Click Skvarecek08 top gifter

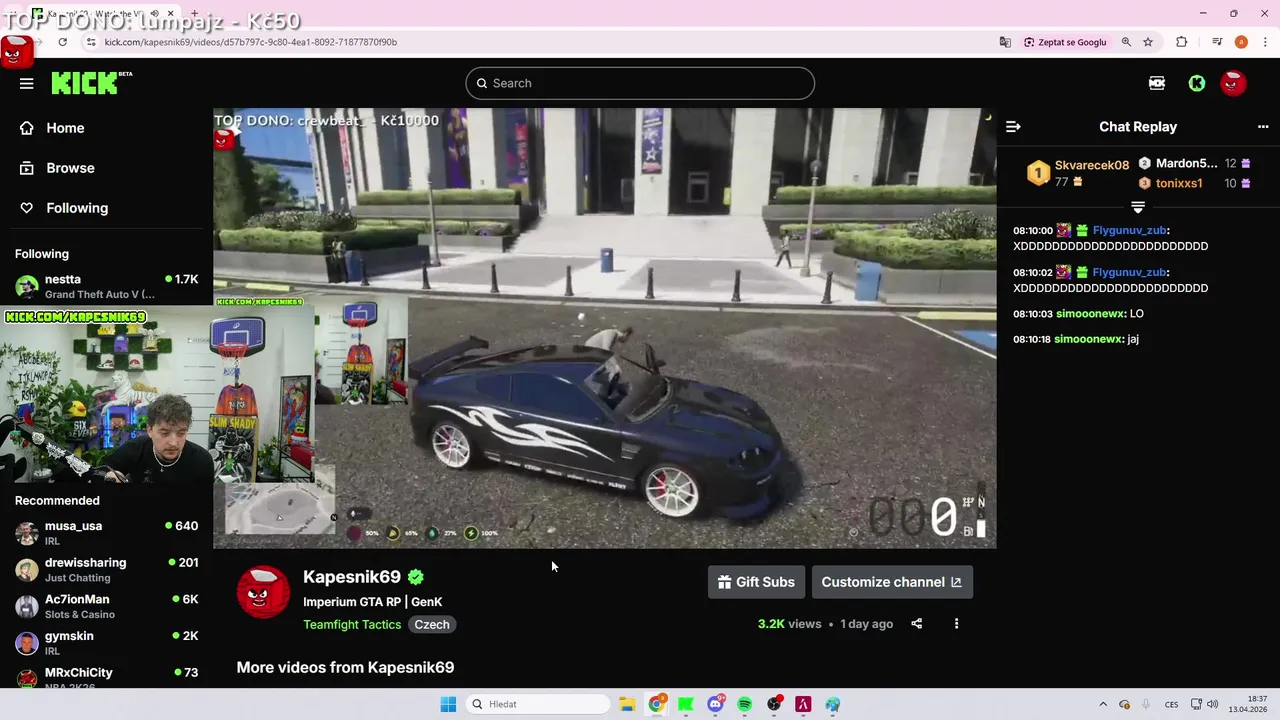tap(1092, 165)
